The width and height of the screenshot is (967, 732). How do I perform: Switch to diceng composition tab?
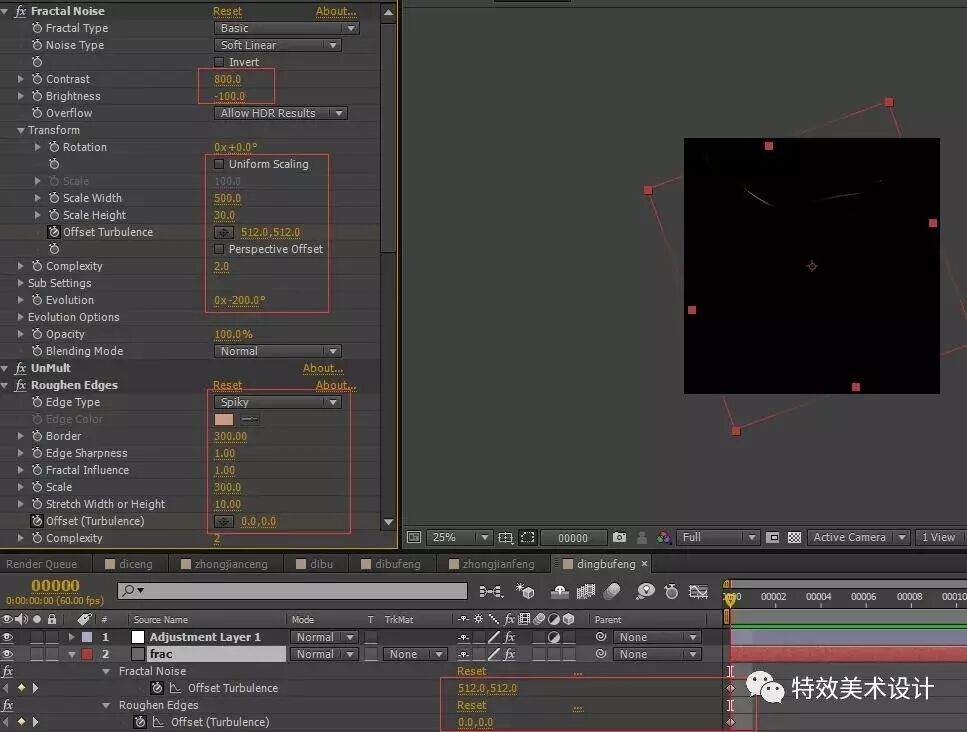129,564
